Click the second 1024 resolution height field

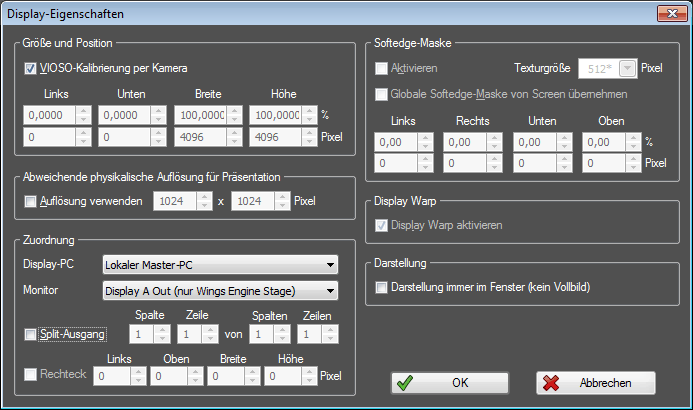click(253, 201)
